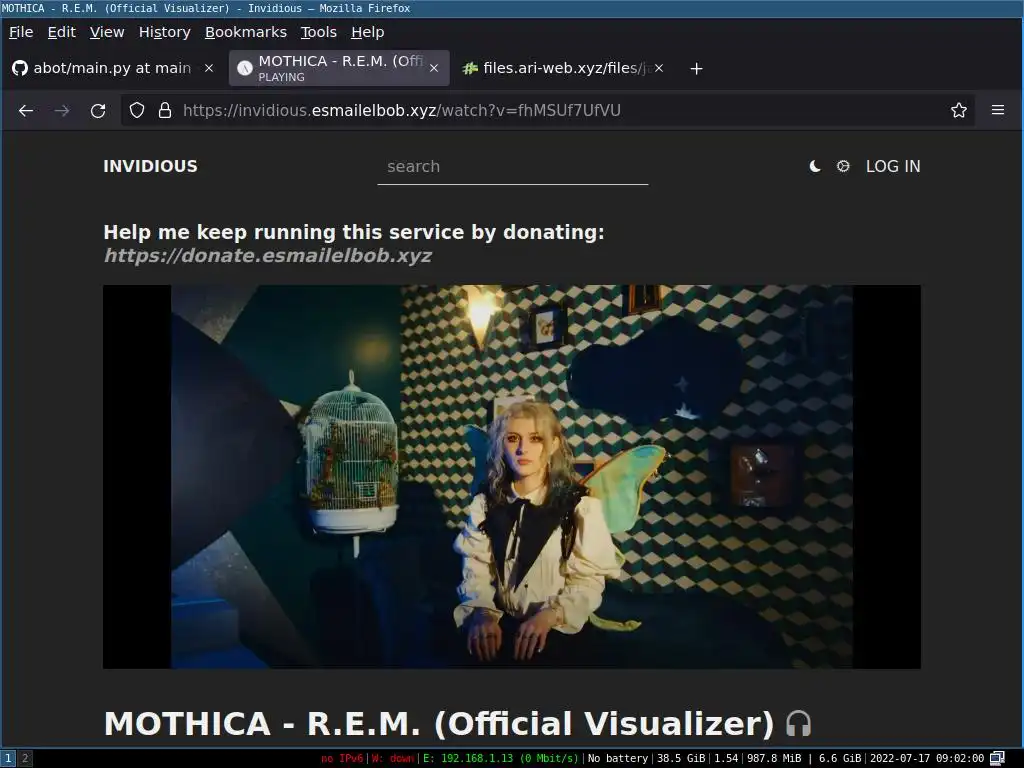Open the Bookmarks menu
The height and width of the screenshot is (768, 1024).
(246, 32)
